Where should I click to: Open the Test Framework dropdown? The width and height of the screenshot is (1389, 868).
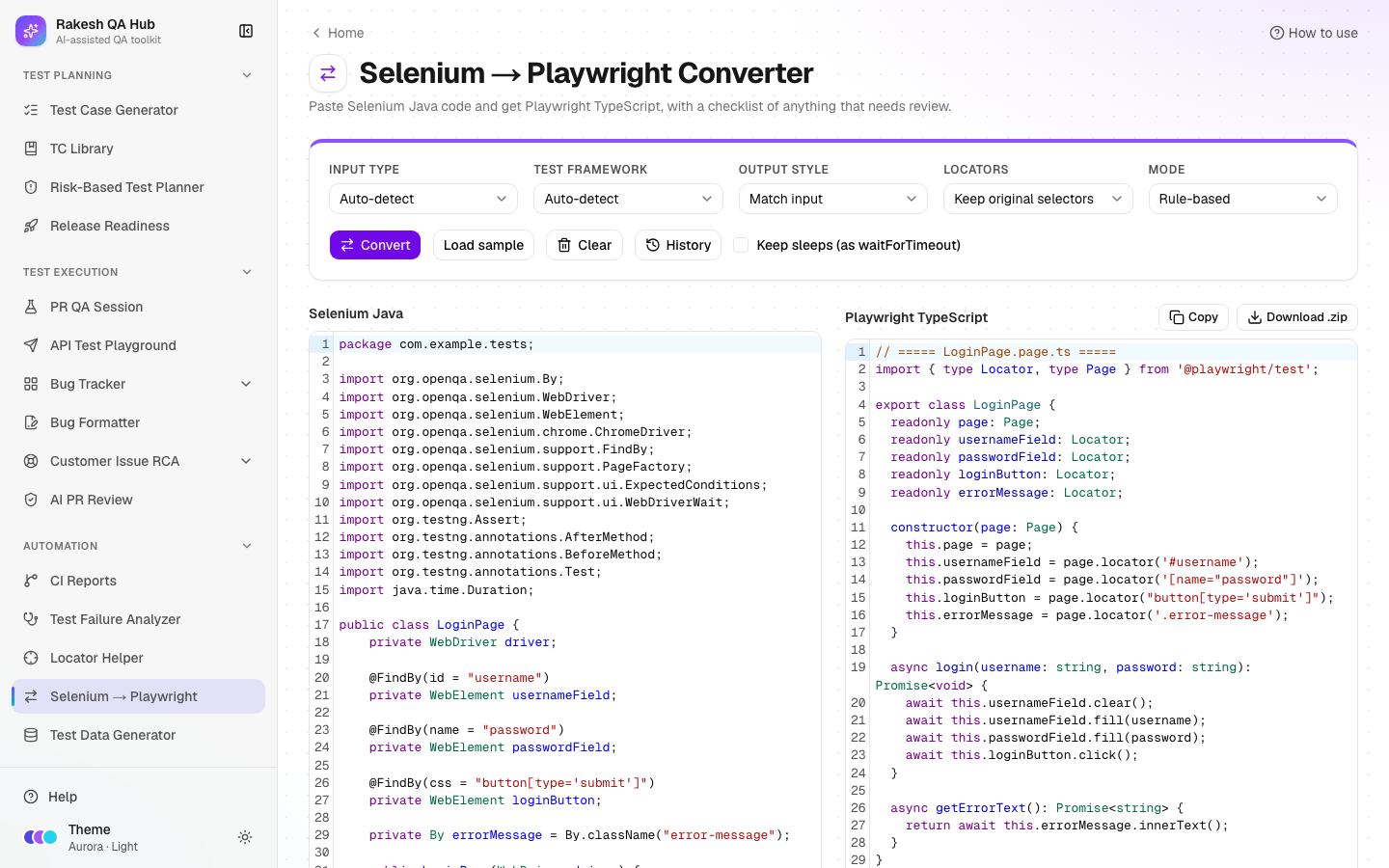point(628,199)
